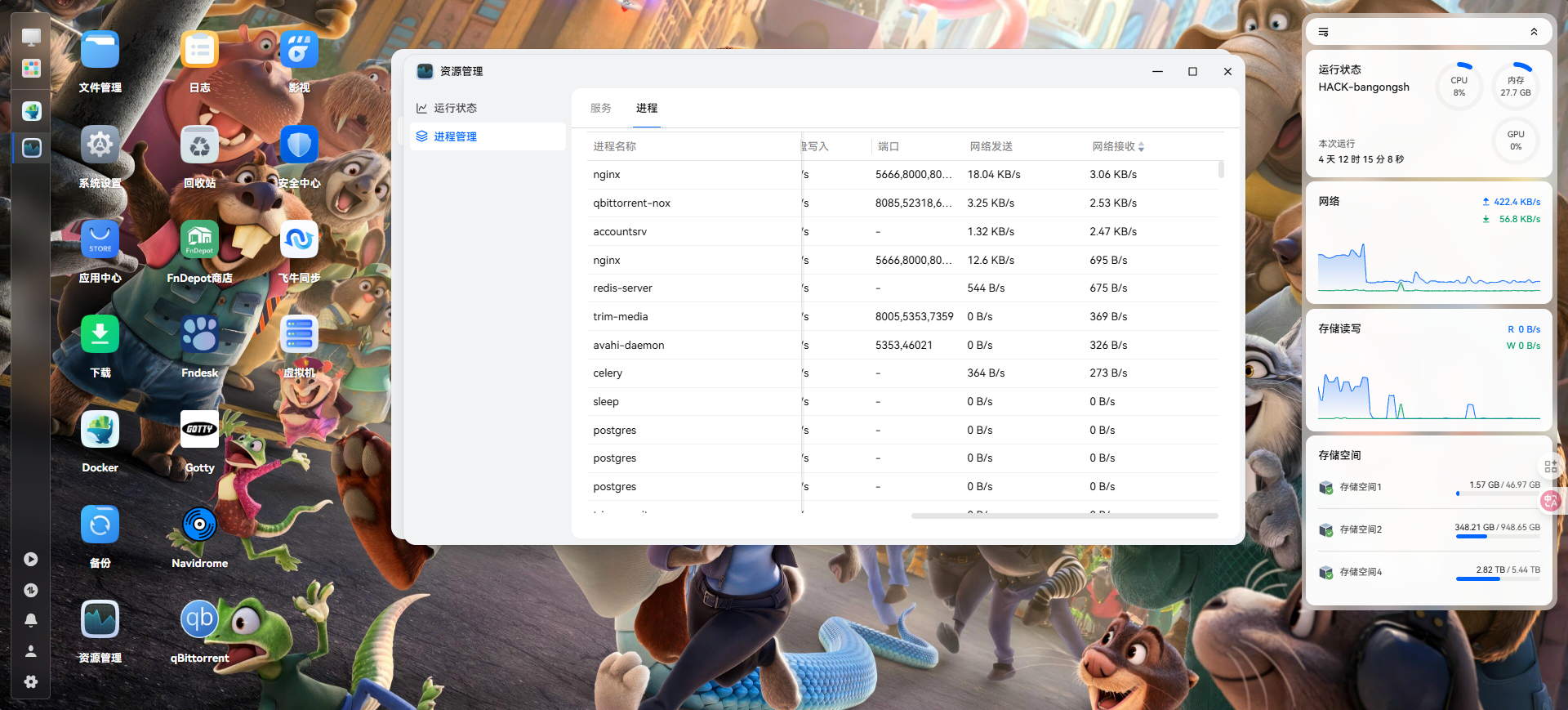
Task: Click the port cell 8005,5353,7359
Action: 915,317
